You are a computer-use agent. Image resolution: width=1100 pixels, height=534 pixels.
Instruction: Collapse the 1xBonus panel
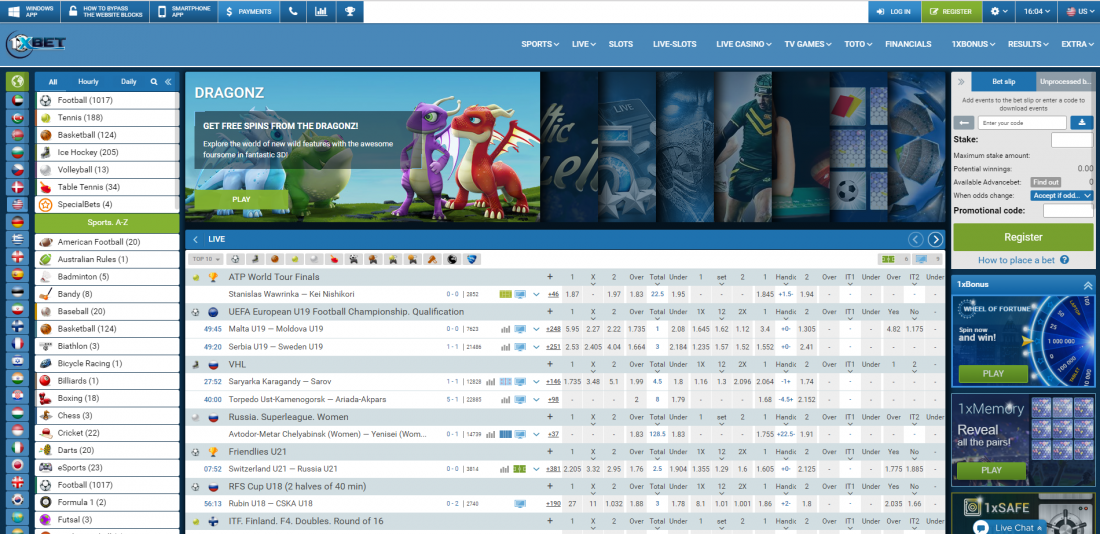[x=1087, y=285]
